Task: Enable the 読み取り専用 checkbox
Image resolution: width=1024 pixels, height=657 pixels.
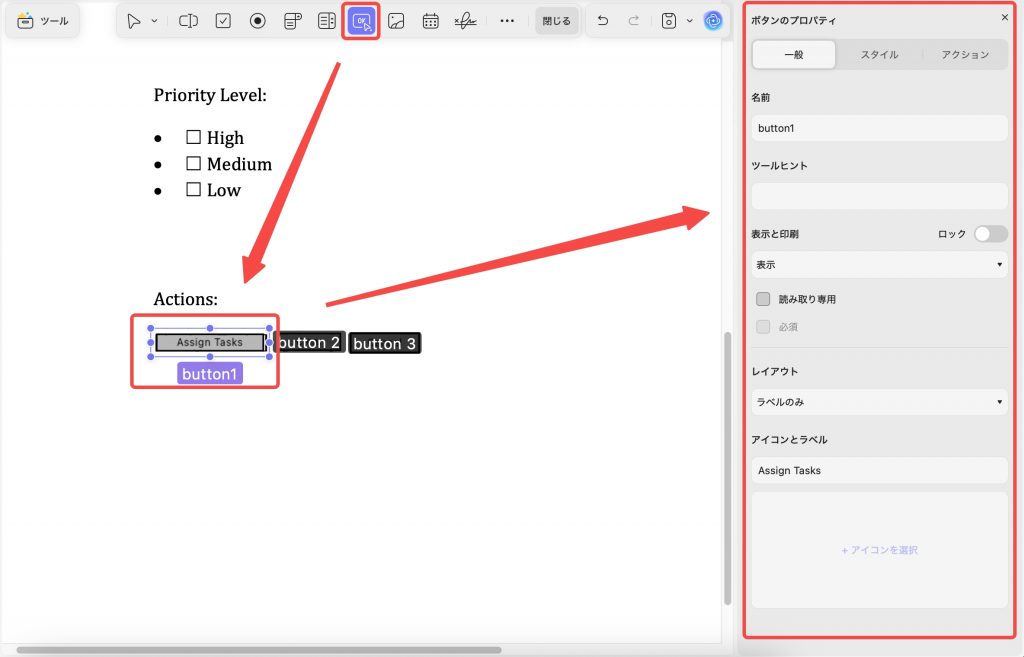Action: point(763,299)
